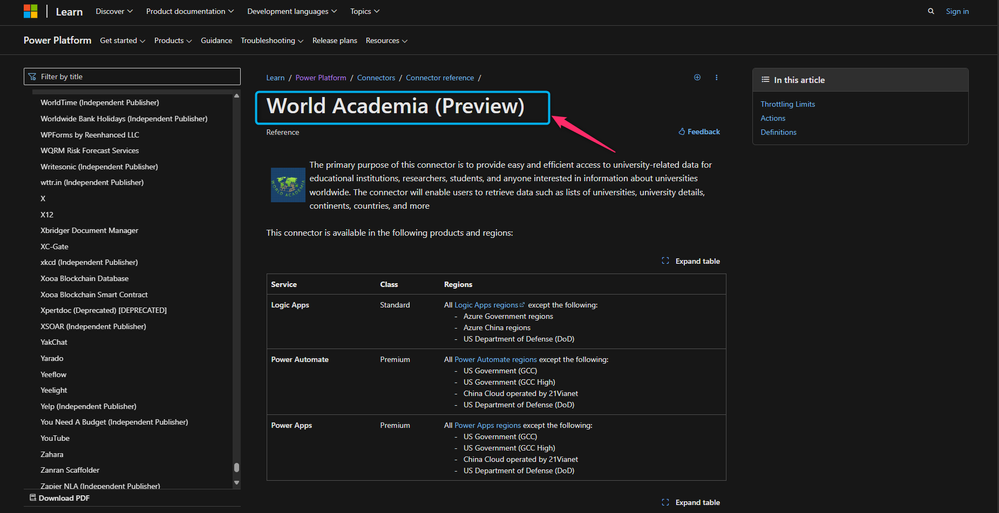Open the Logic Apps regions link
Image resolution: width=999 pixels, height=513 pixels.
(x=489, y=305)
